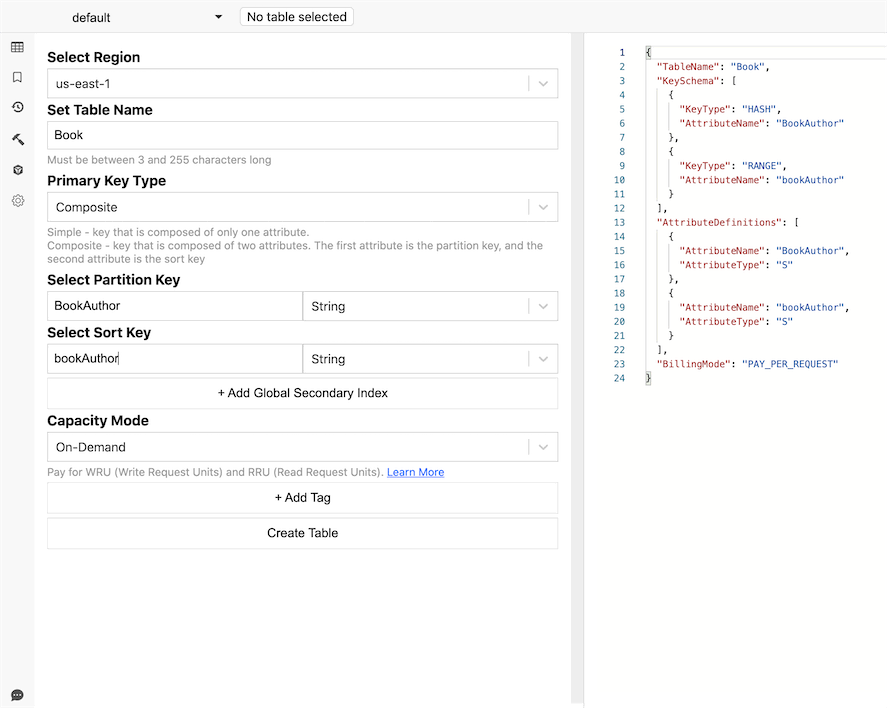Screen dimensions: 887x708
Task: Click the Set Table Name field
Action: tap(302, 135)
